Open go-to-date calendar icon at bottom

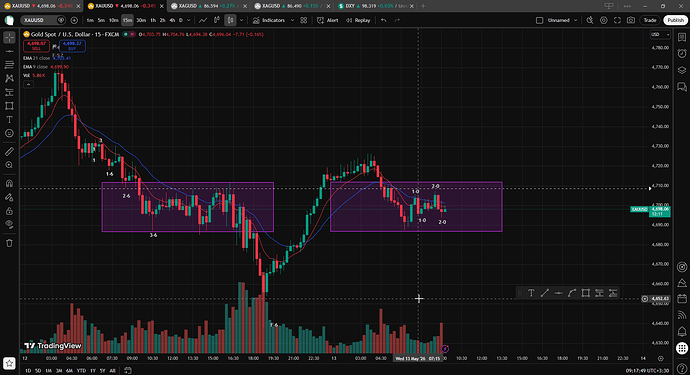click(128, 371)
